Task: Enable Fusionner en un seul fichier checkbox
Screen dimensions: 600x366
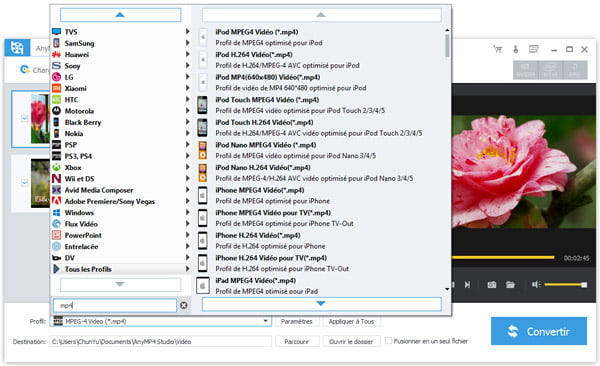Action: (x=388, y=340)
